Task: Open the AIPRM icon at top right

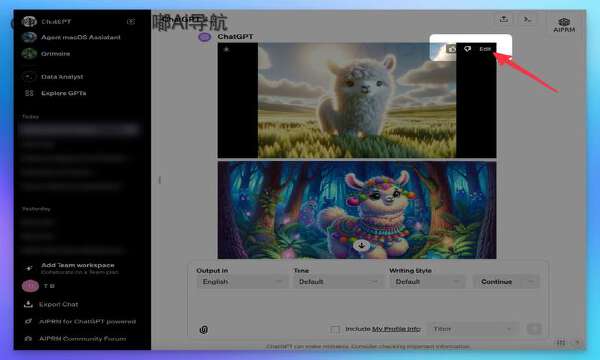Action: 564,25
